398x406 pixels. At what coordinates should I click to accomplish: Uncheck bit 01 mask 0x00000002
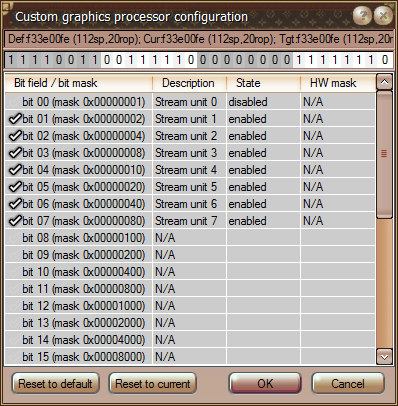point(14,119)
